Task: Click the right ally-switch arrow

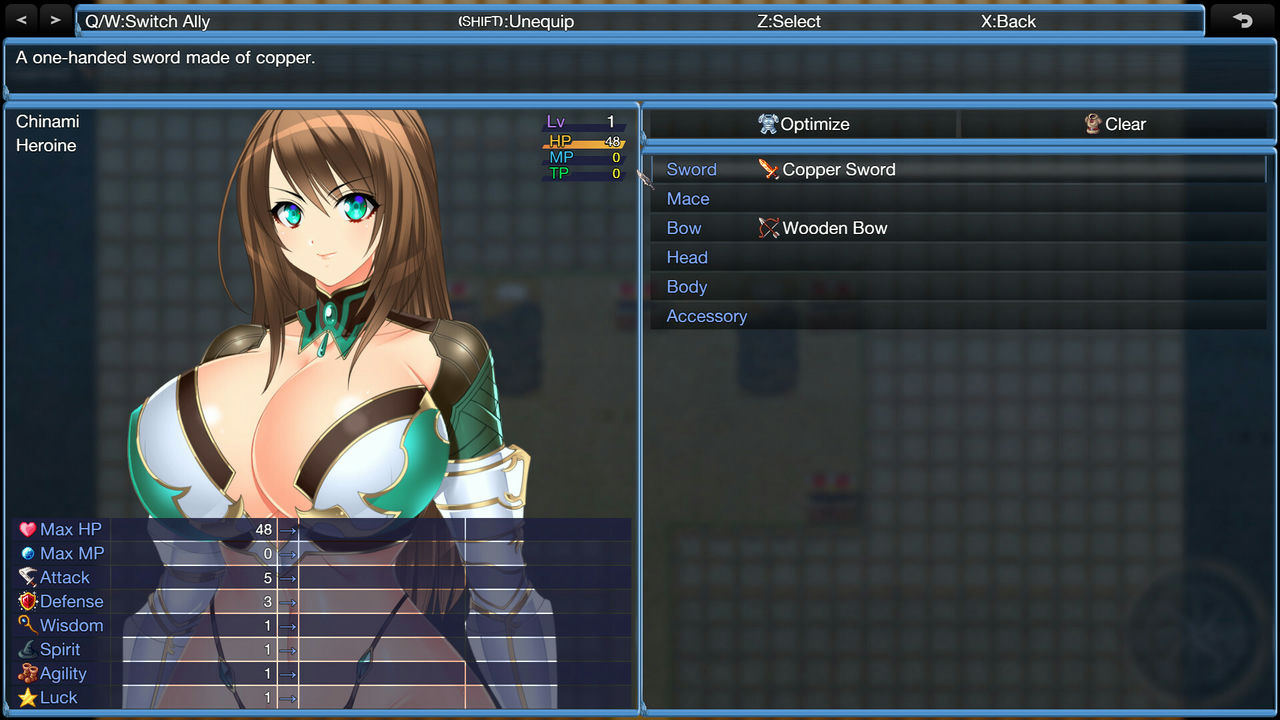Action: coord(56,18)
